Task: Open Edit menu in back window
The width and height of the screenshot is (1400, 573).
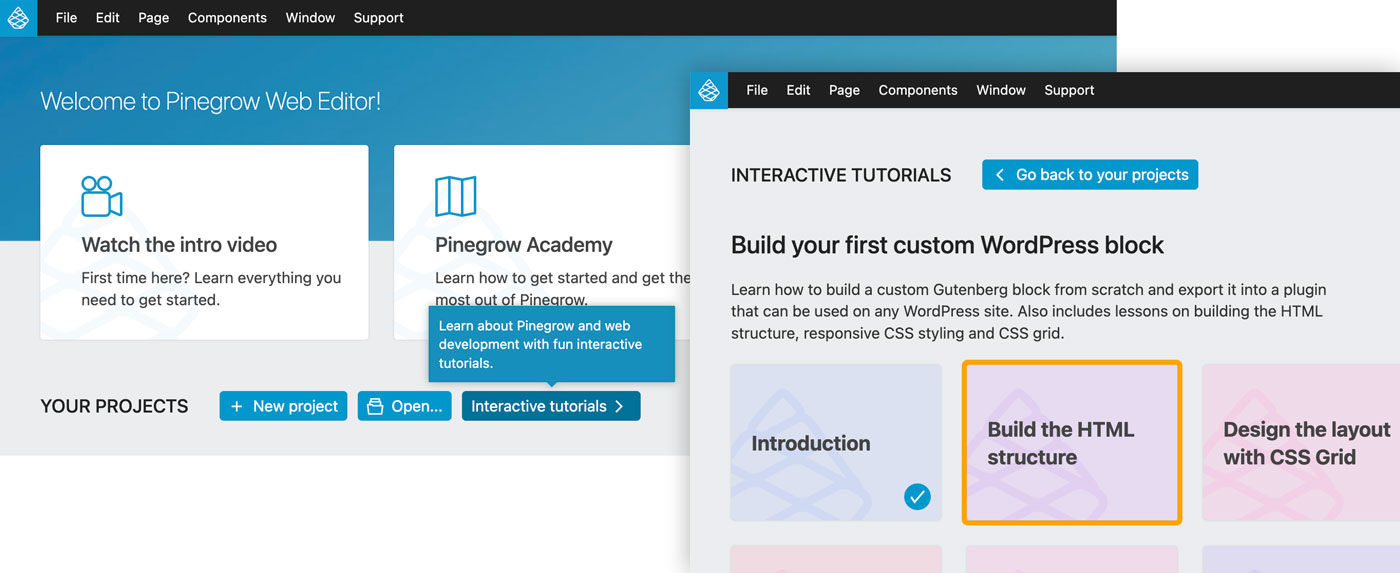Action: [108, 18]
